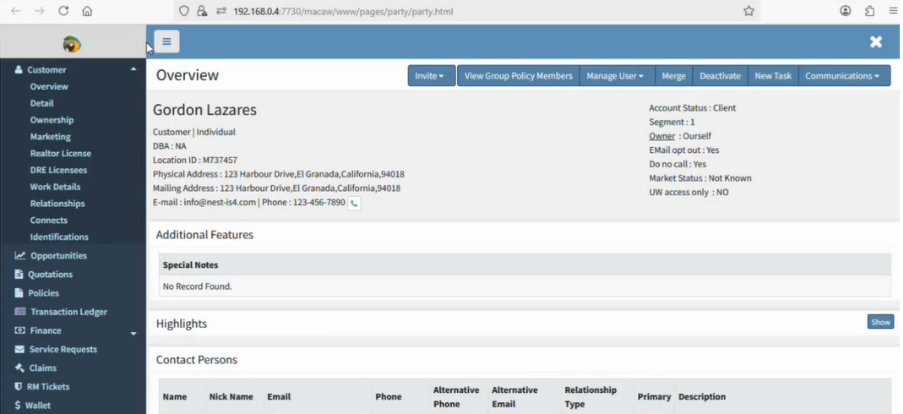Bookmark page with the star icon
The height and width of the screenshot is (414, 903).
coord(748,11)
